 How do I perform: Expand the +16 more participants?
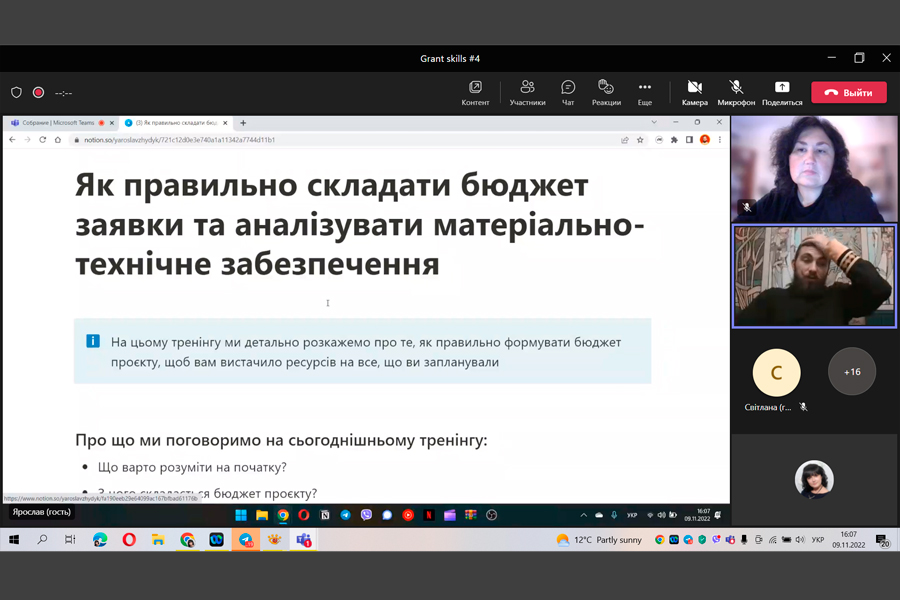pos(852,372)
